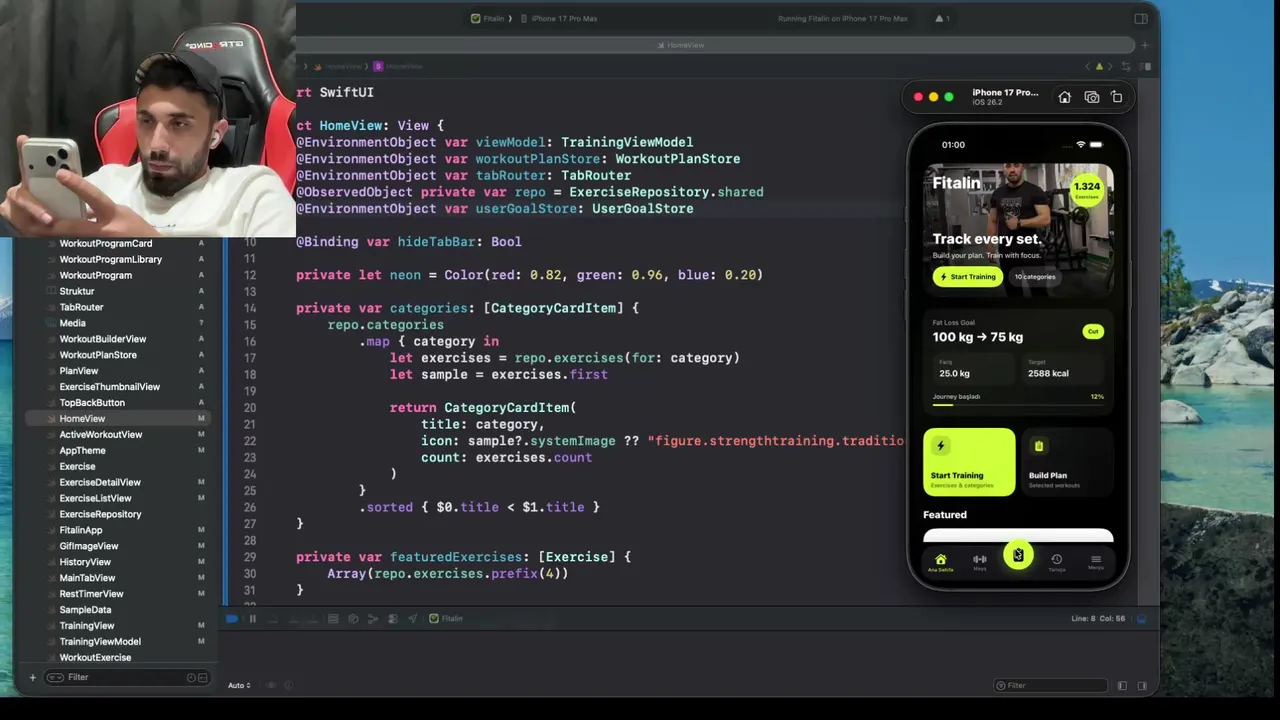The image size is (1280, 720).
Task: Select the history clock tab in app
Action: [1056, 563]
